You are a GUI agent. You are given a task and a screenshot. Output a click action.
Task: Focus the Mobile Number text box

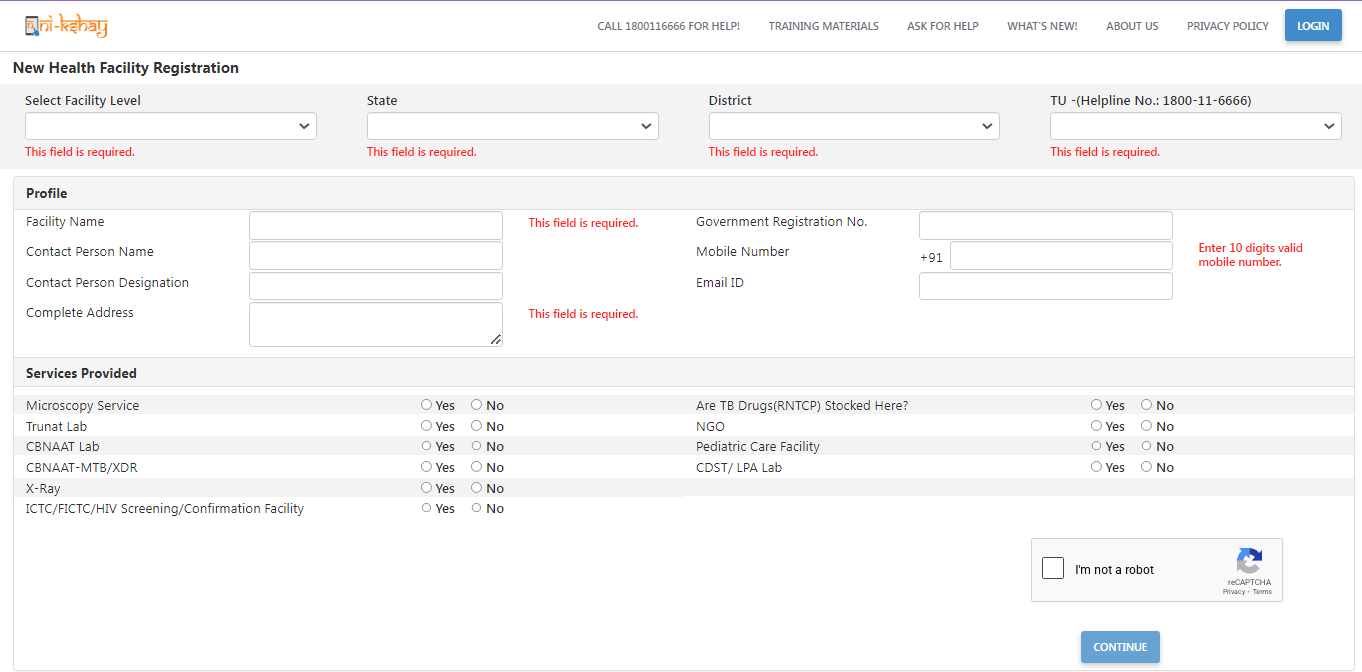[1061, 256]
